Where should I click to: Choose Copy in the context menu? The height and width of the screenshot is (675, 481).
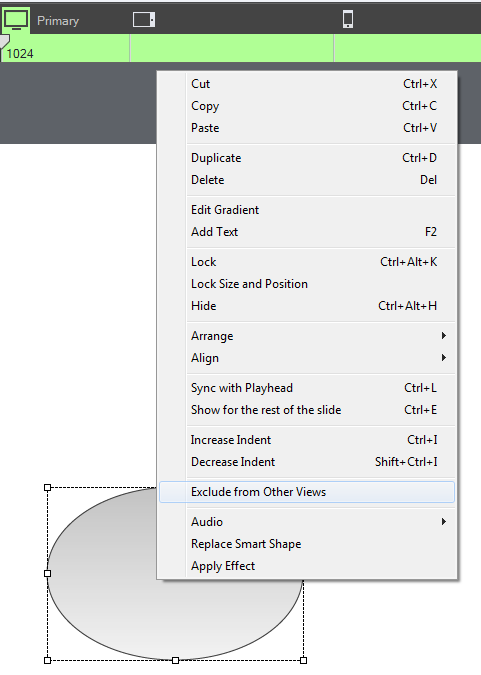(x=307, y=106)
